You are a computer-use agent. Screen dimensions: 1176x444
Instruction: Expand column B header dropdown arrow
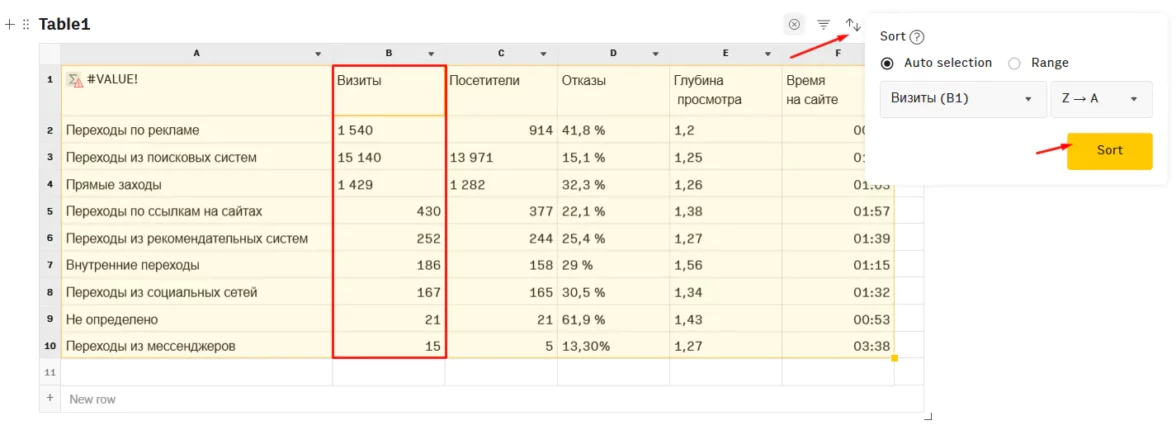coord(431,54)
